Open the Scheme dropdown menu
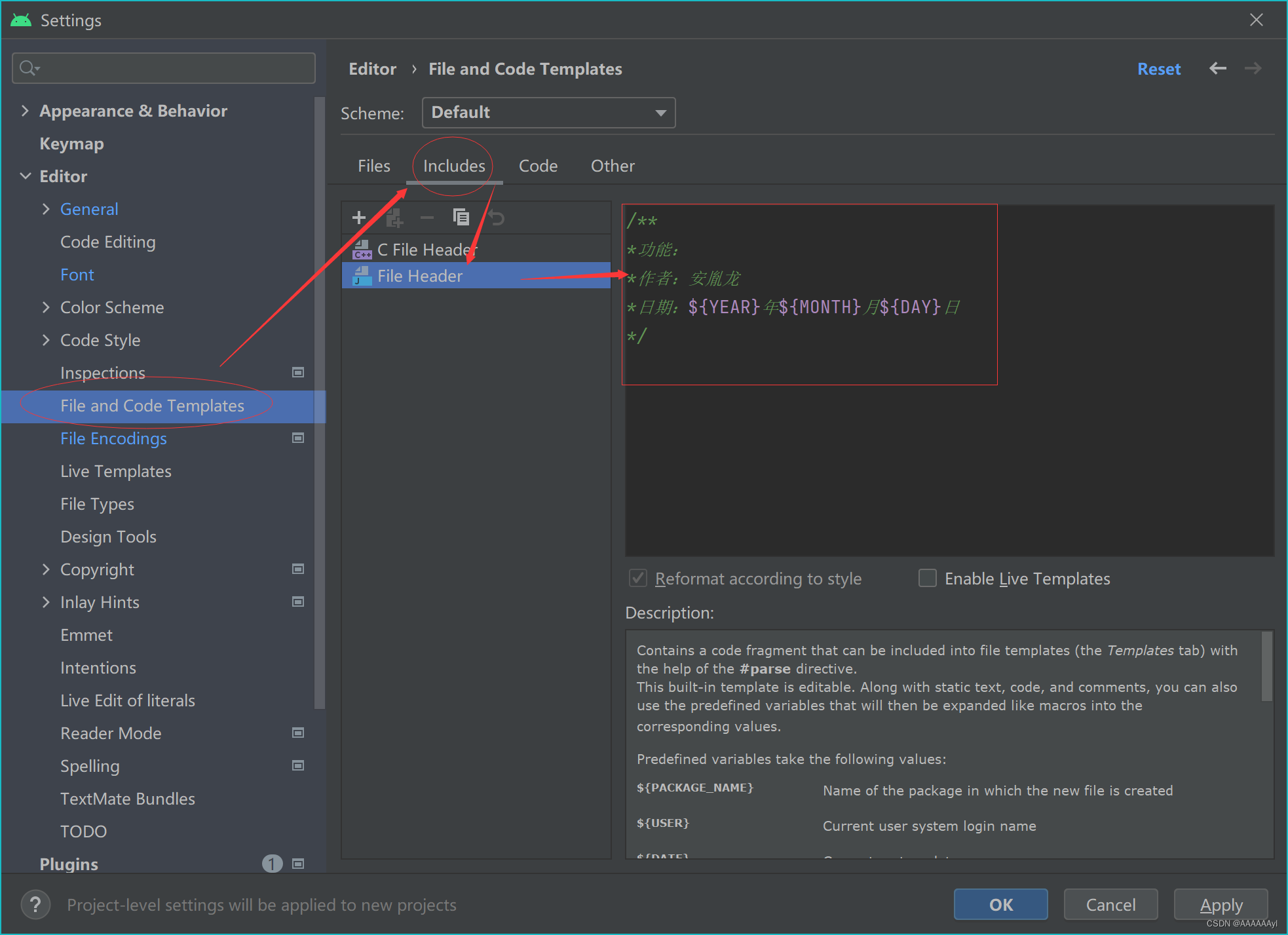Screen dimensions: 1288x935 (546, 112)
